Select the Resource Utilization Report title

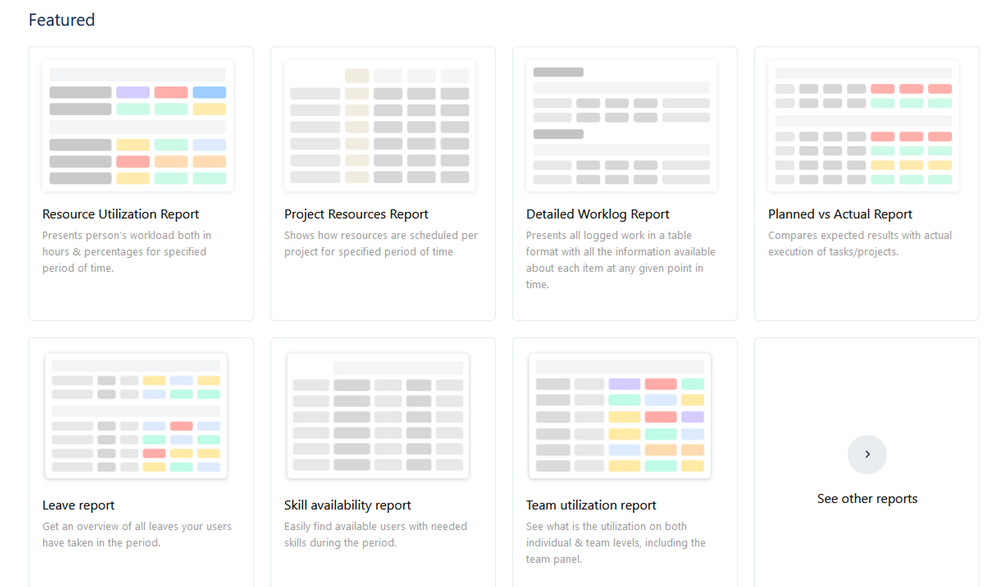tap(120, 214)
